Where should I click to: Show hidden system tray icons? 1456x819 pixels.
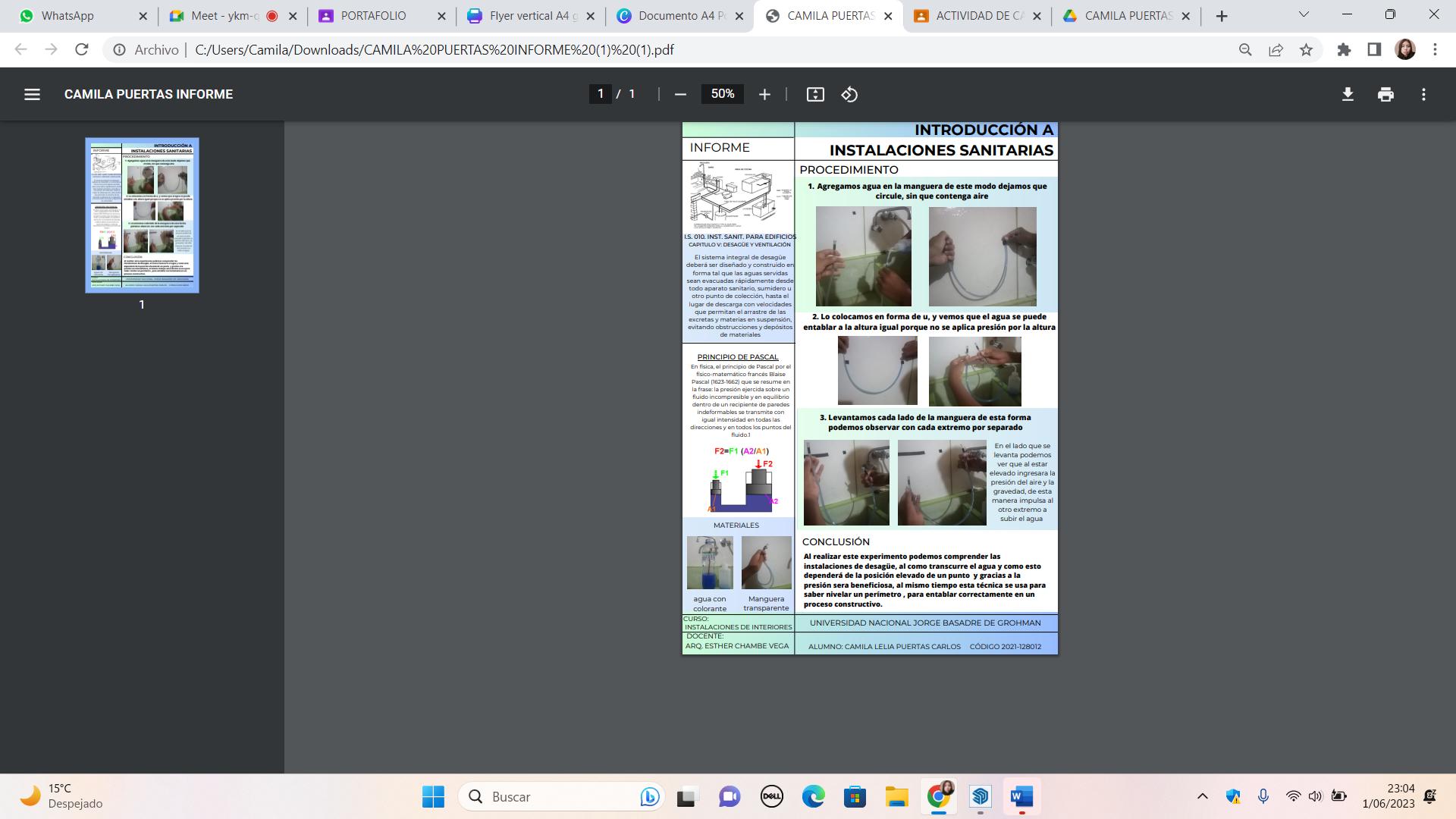tap(1202, 796)
